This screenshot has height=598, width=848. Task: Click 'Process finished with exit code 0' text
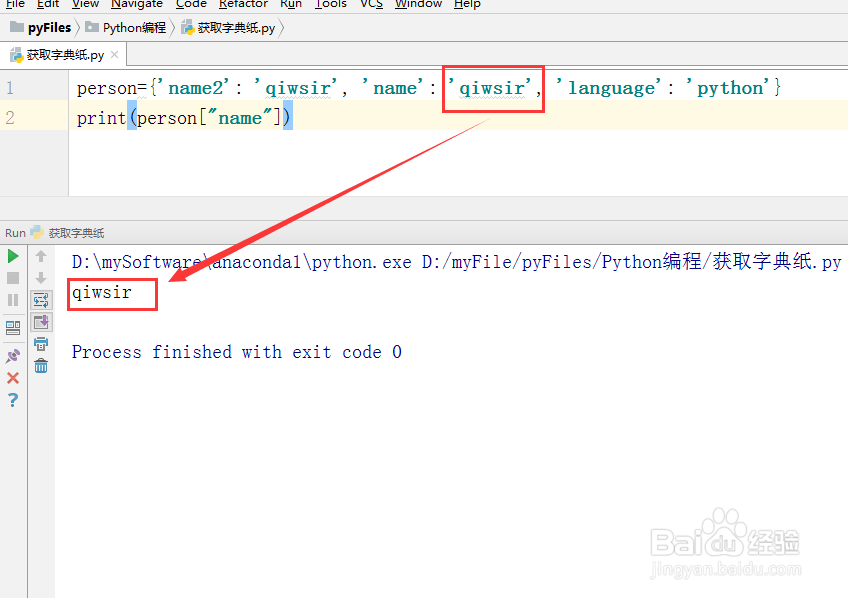point(236,352)
